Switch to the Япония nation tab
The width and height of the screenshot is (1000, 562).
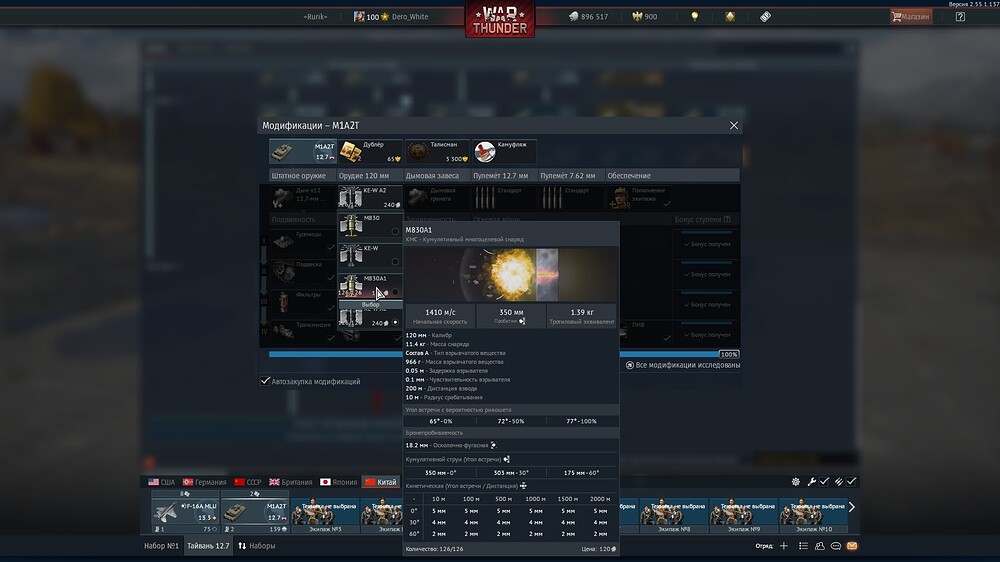pos(339,482)
